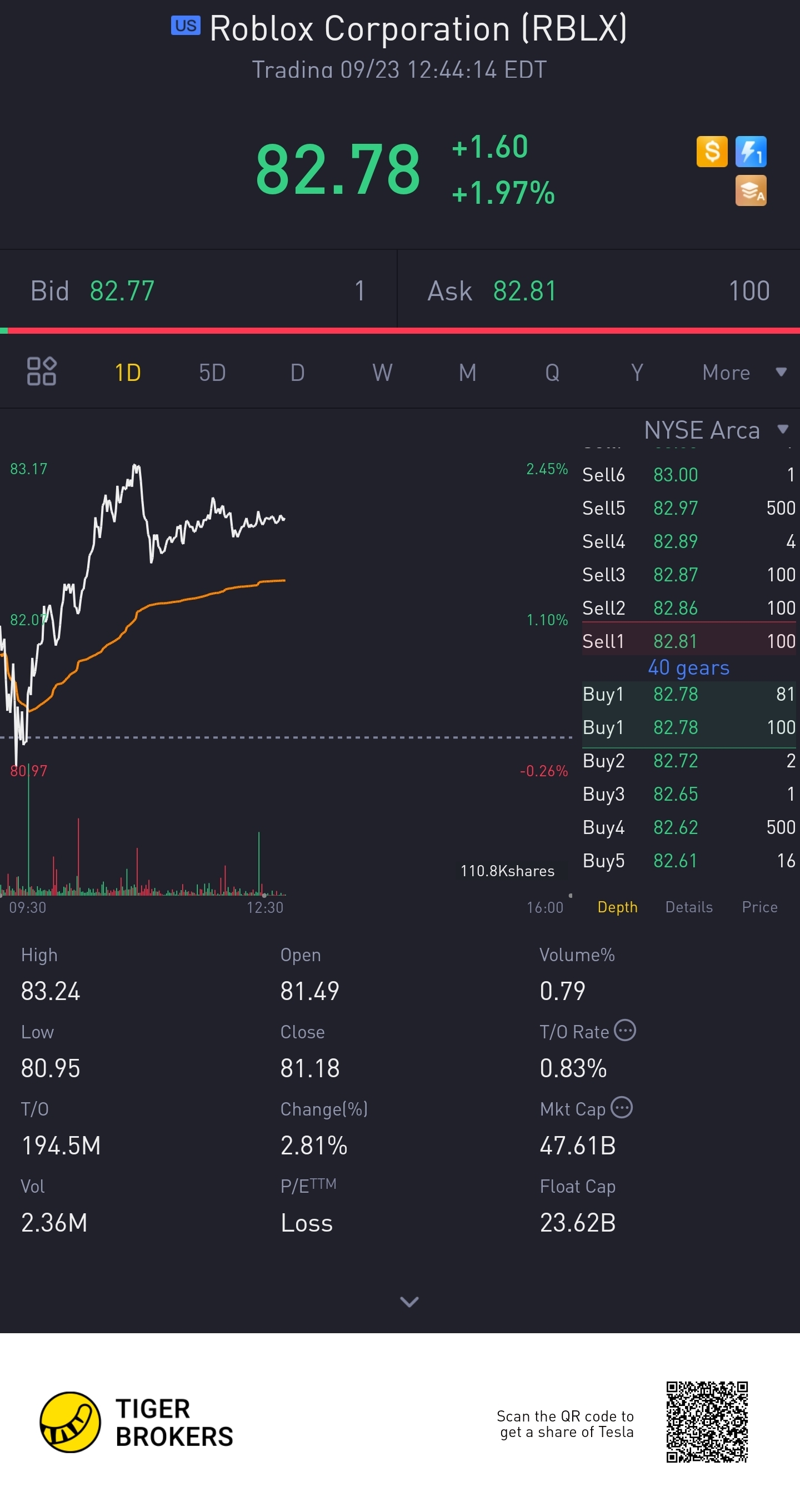Tap the Volume% value 0.79
Viewport: 800px width, 1512px height.
[562, 991]
